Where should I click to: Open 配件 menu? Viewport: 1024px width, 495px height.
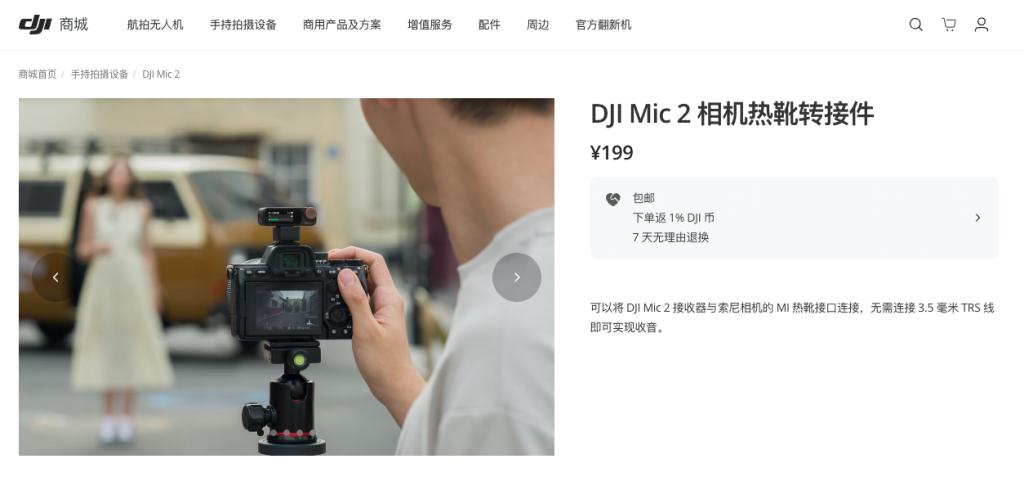(x=489, y=25)
